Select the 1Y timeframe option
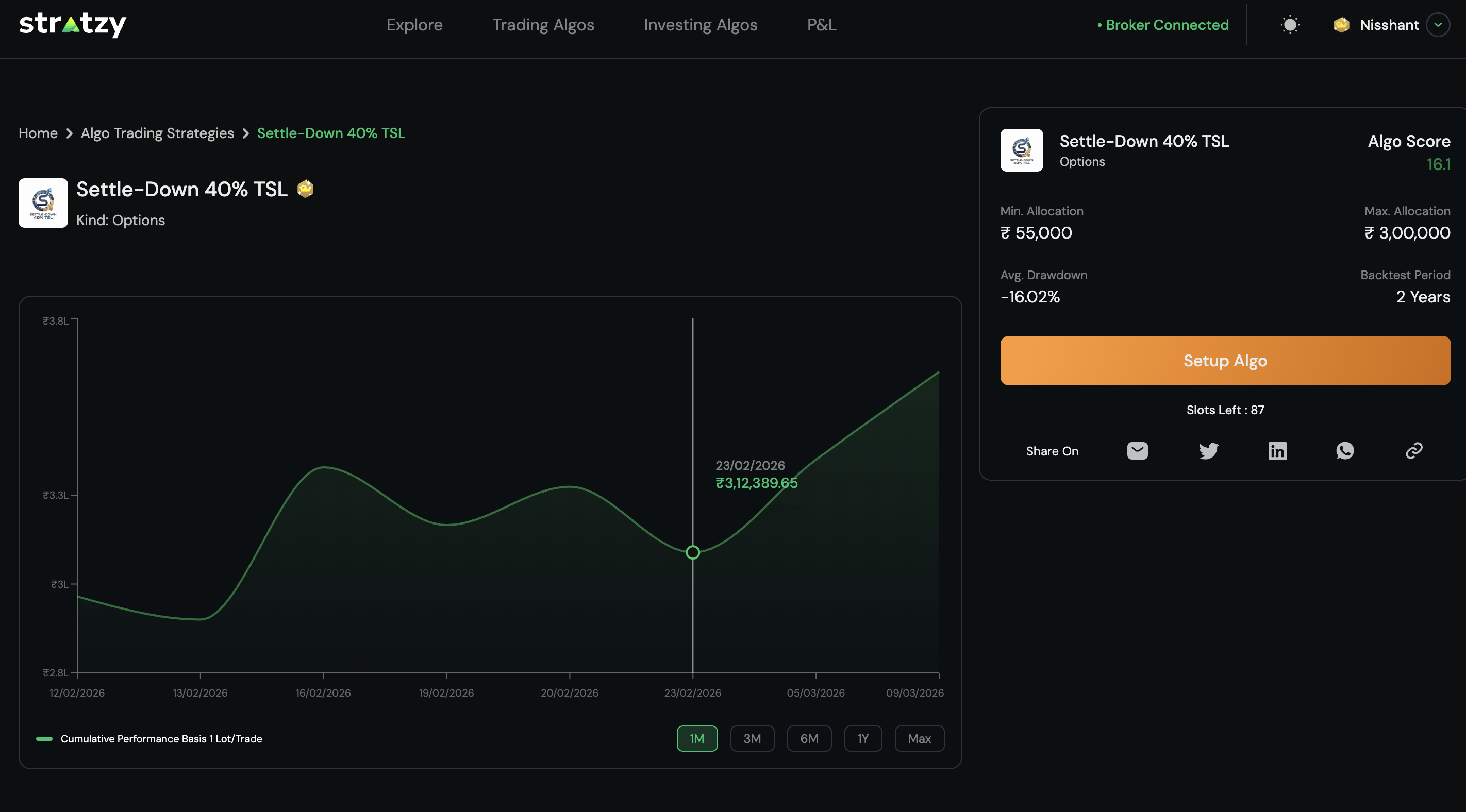Screen dimensions: 1466x812 coord(863,738)
